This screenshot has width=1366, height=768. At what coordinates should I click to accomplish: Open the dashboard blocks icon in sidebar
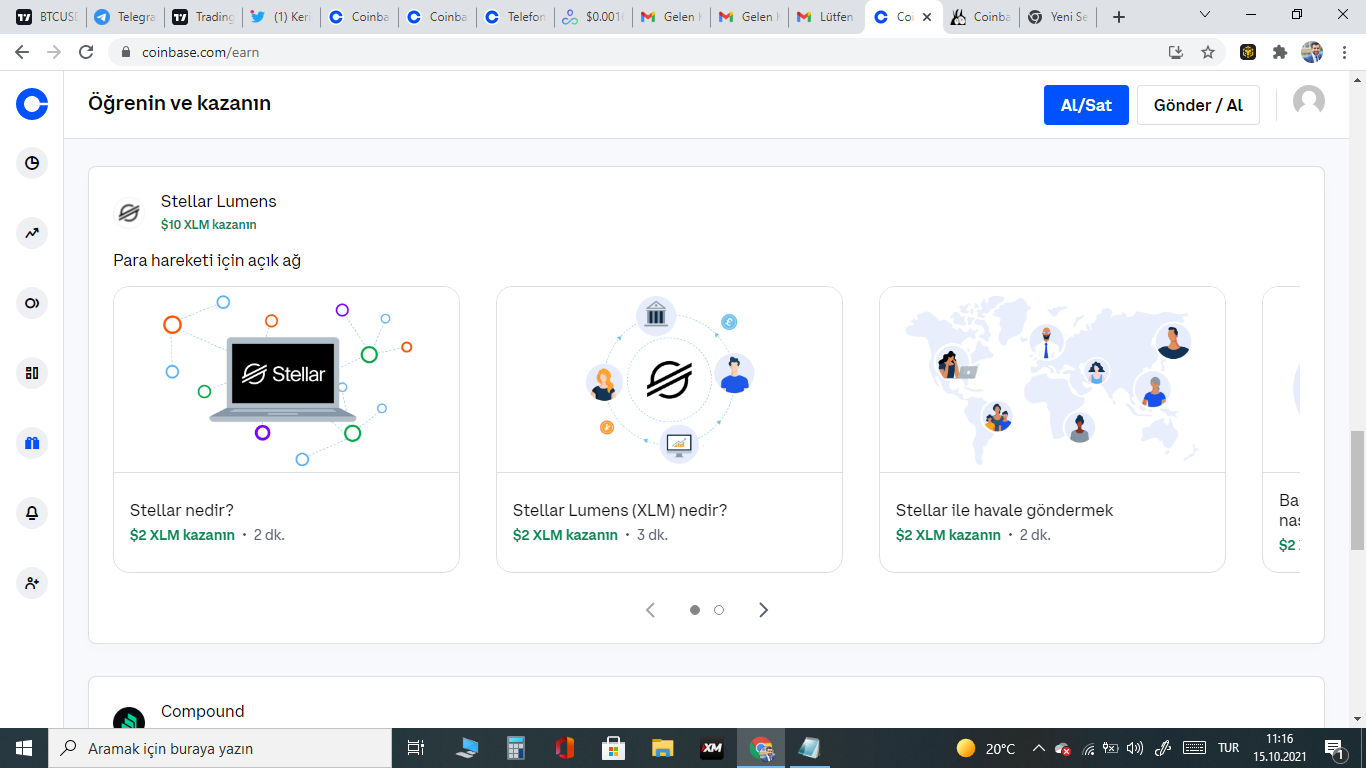click(32, 373)
